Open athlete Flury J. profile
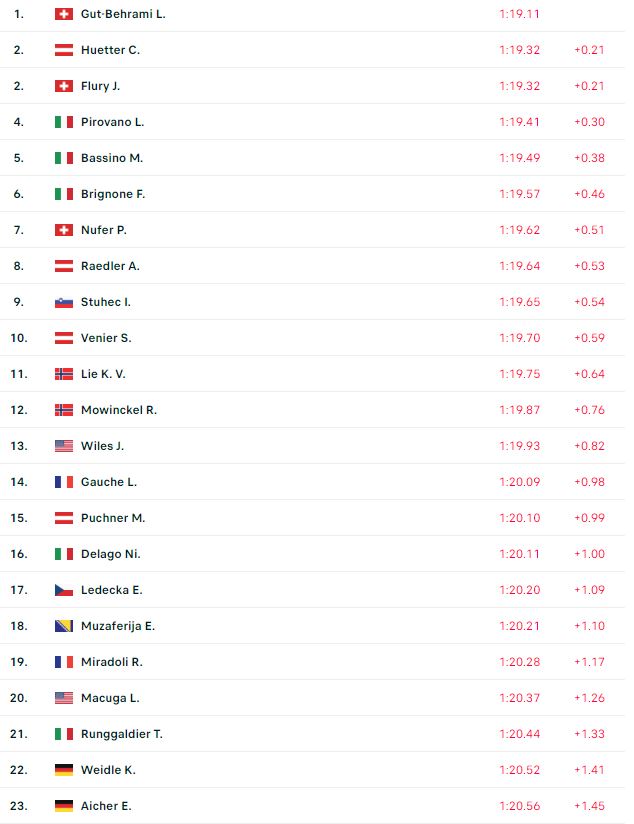 point(100,86)
